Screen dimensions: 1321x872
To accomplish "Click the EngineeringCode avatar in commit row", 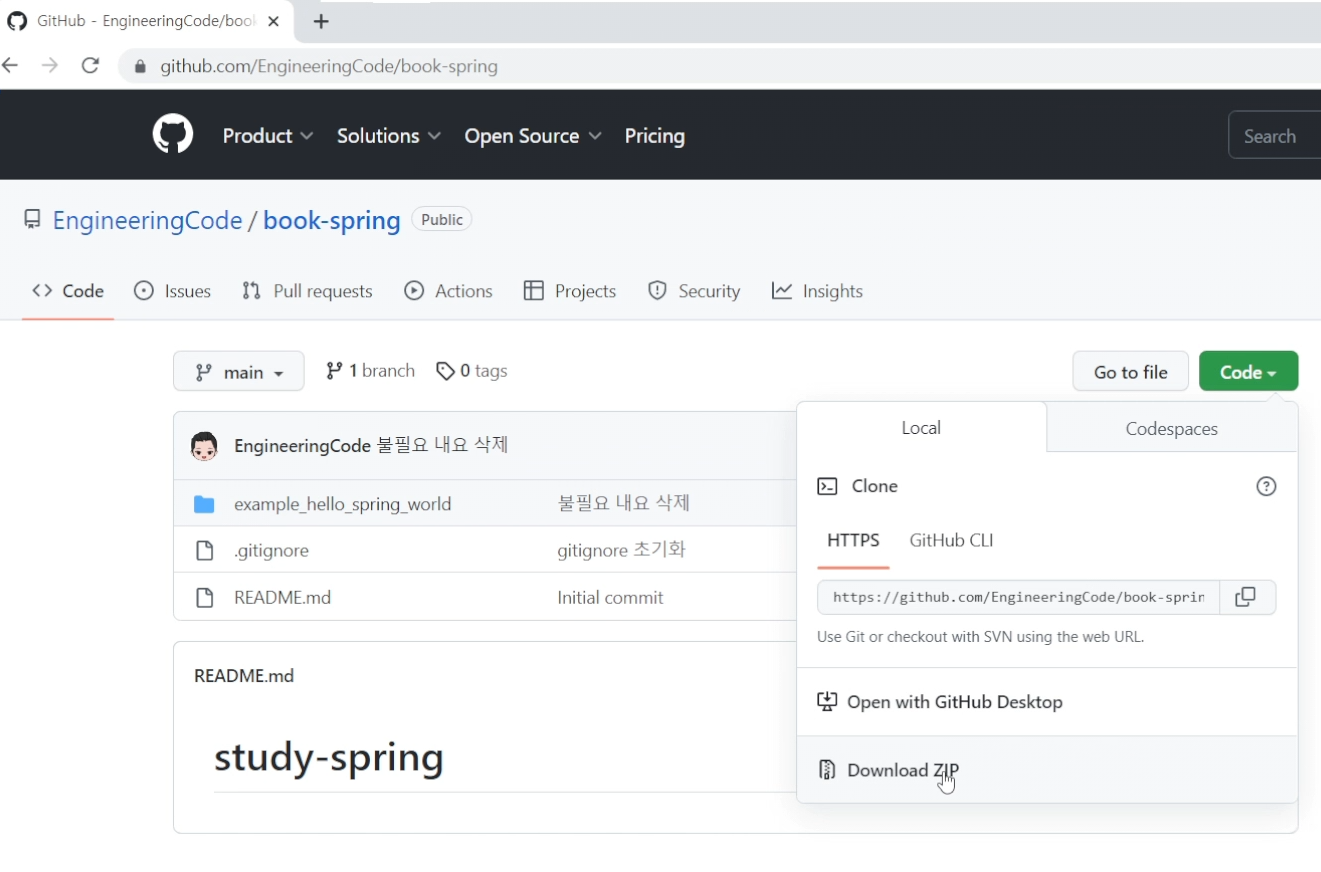I will [x=204, y=446].
